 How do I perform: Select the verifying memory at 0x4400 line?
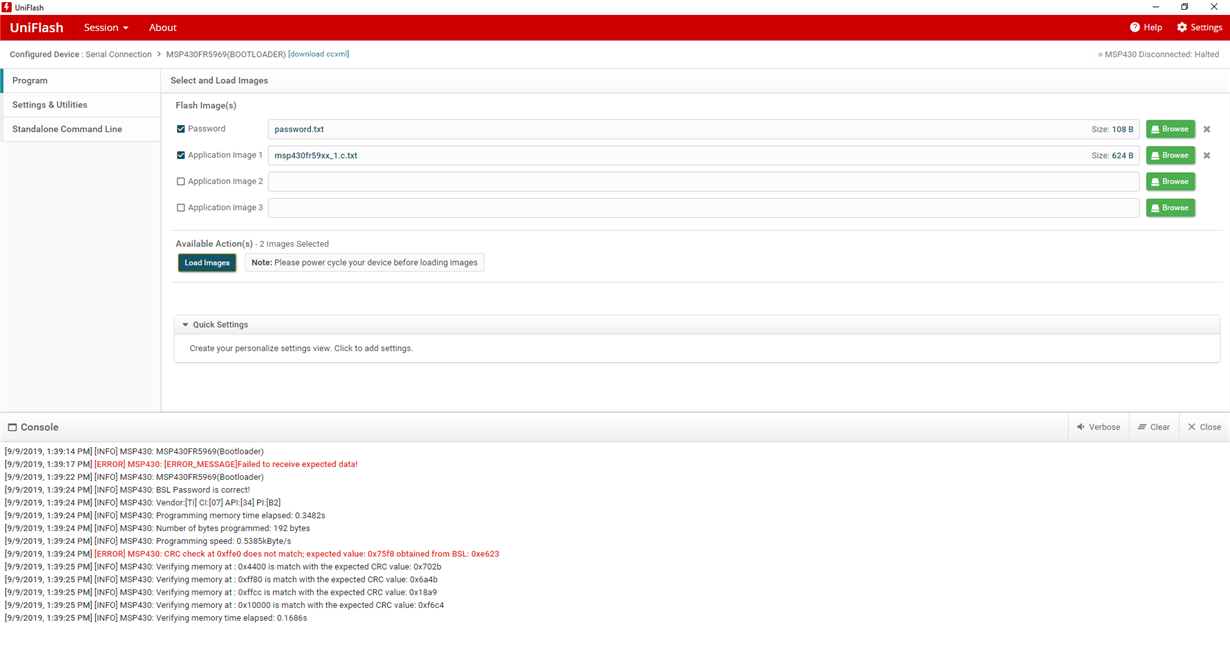[223, 566]
